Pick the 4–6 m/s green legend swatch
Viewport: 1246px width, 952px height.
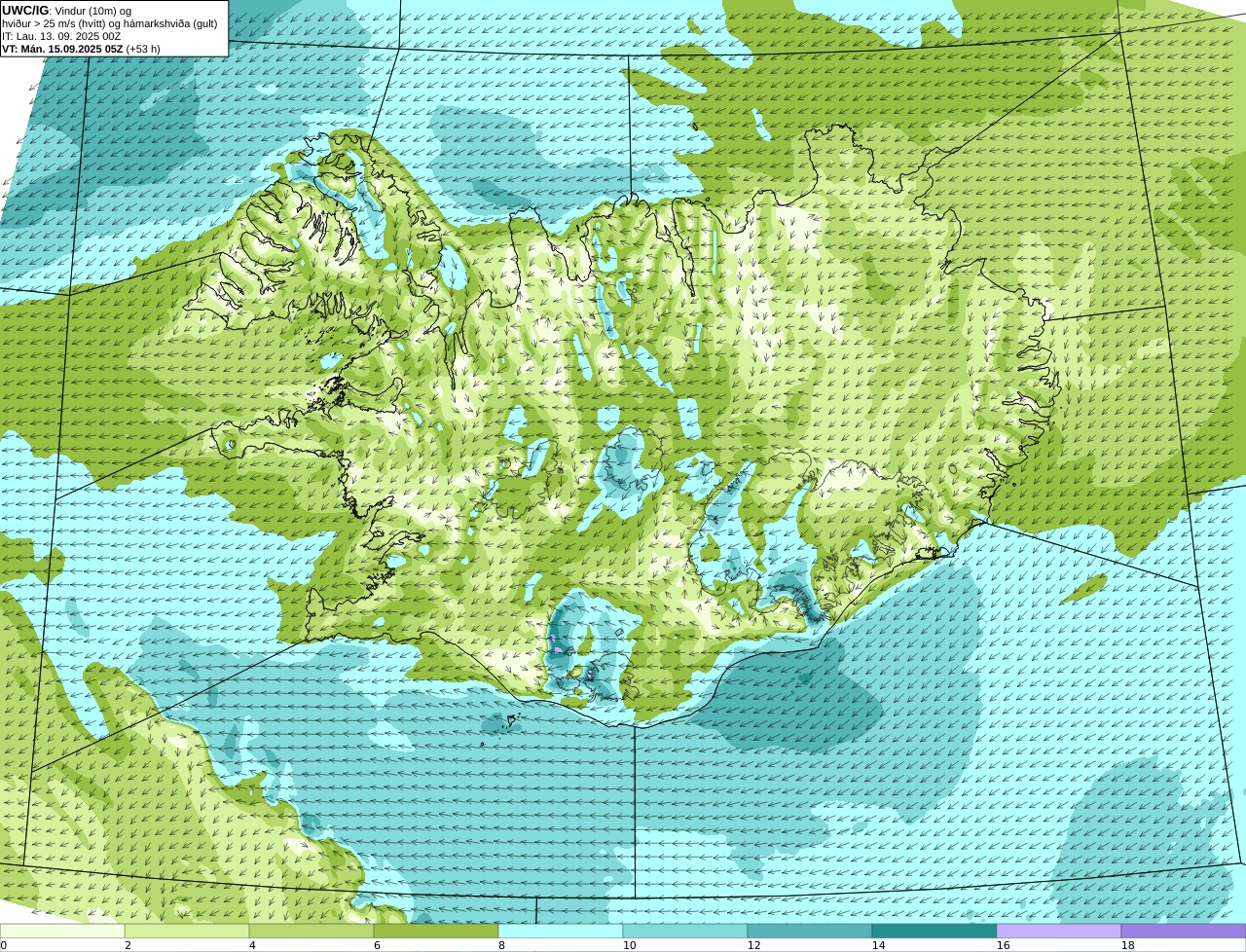click(x=311, y=931)
